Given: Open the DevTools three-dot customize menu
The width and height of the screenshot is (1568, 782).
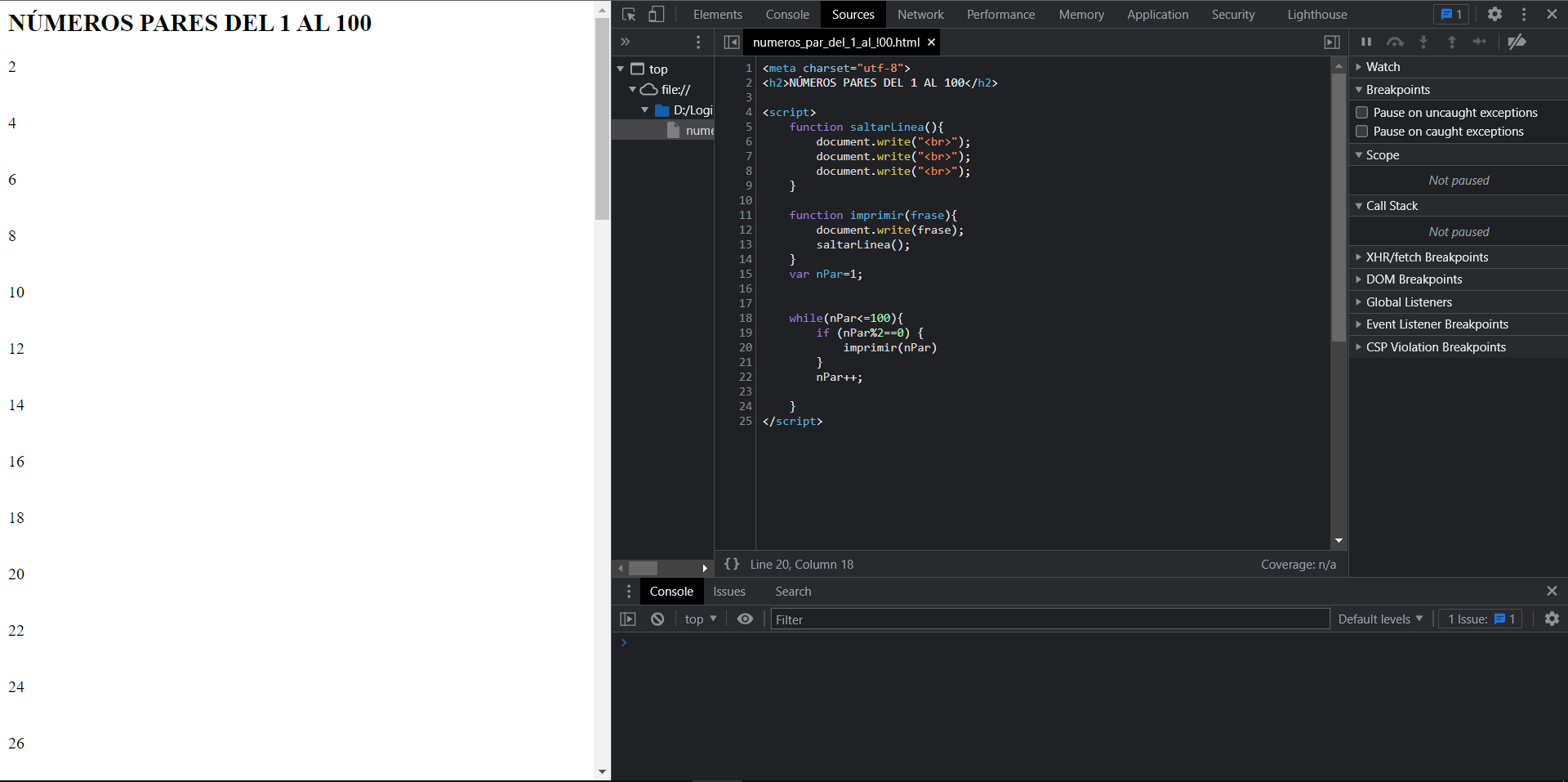Looking at the screenshot, I should [x=1524, y=14].
